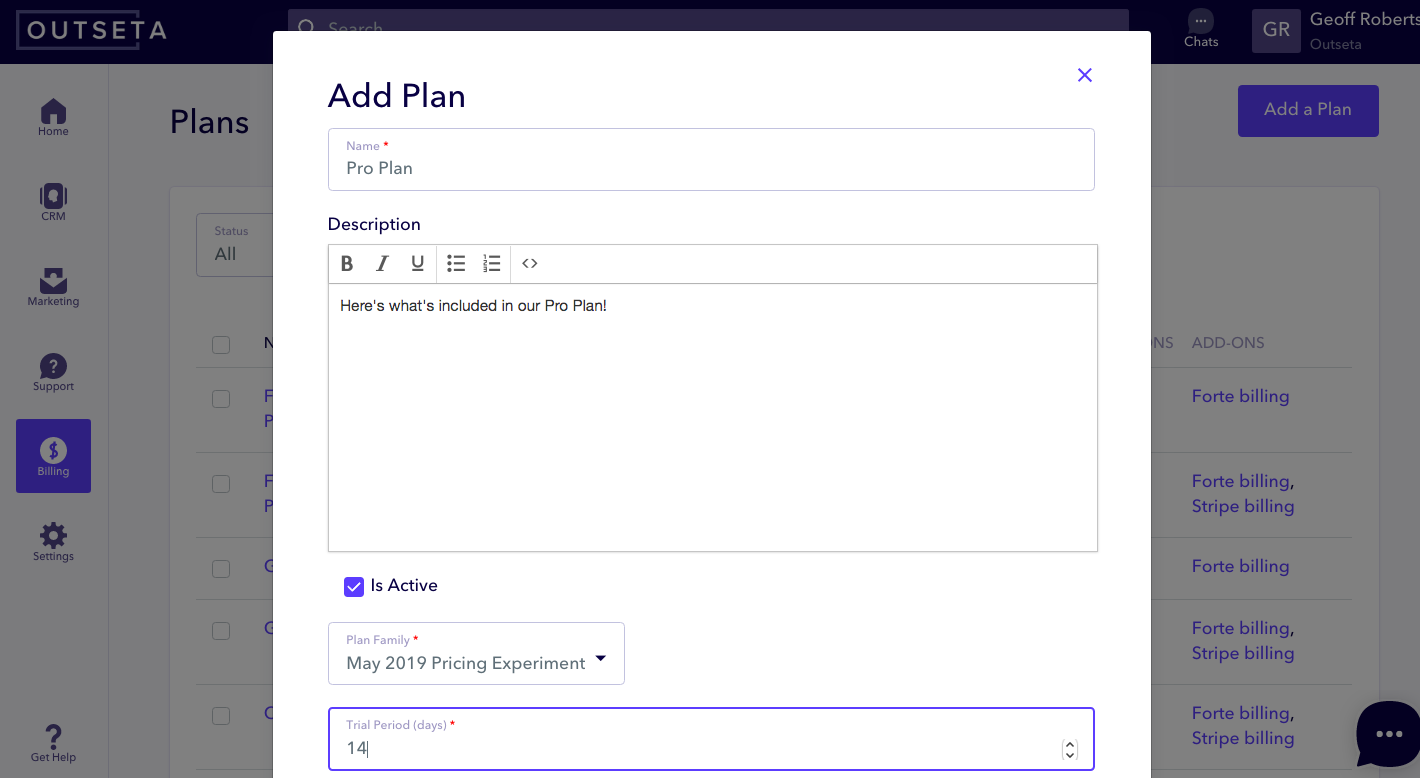Apply italic formatting in description toolbar

coord(382,264)
